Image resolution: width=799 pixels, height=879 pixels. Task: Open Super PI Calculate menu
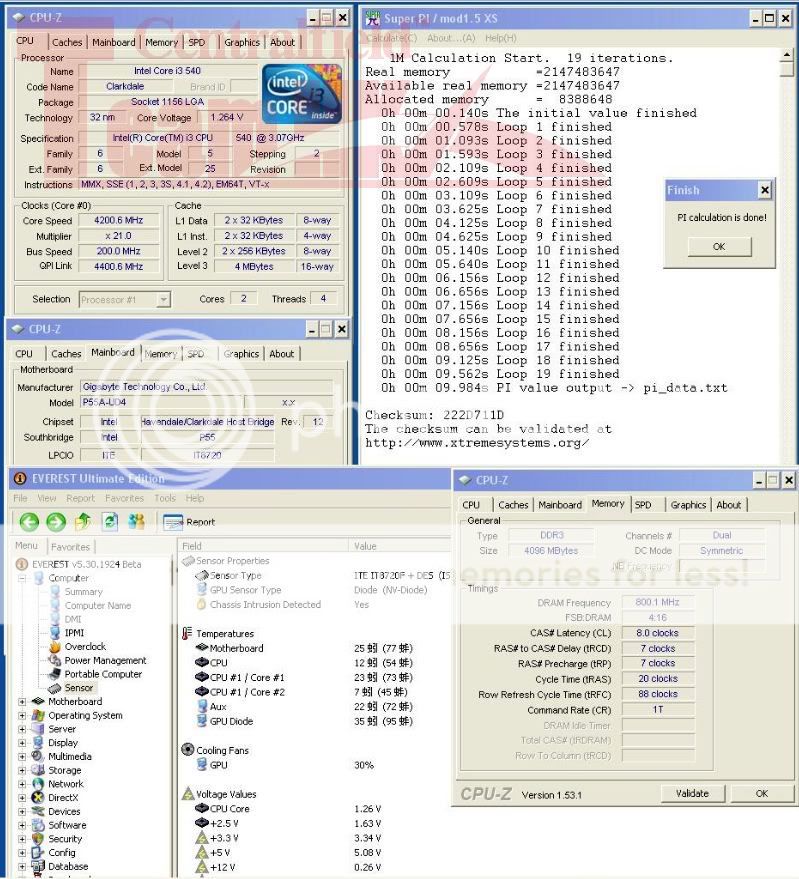click(x=392, y=38)
